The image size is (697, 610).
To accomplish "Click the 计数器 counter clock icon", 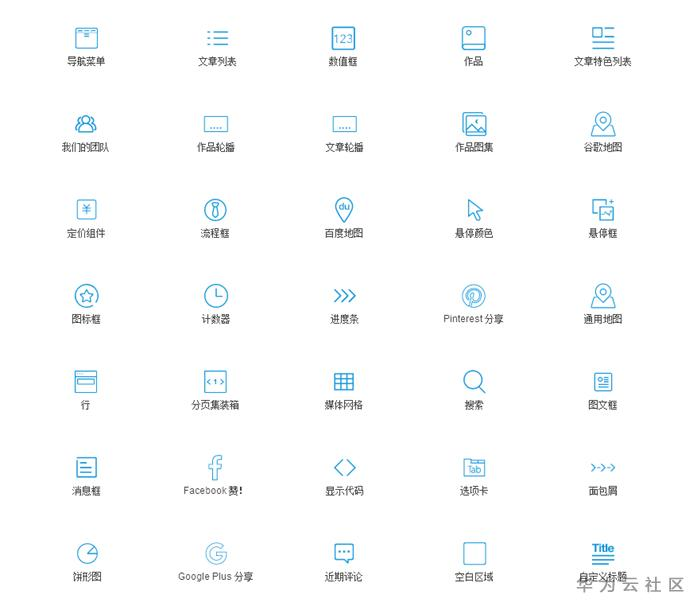I will [216, 296].
